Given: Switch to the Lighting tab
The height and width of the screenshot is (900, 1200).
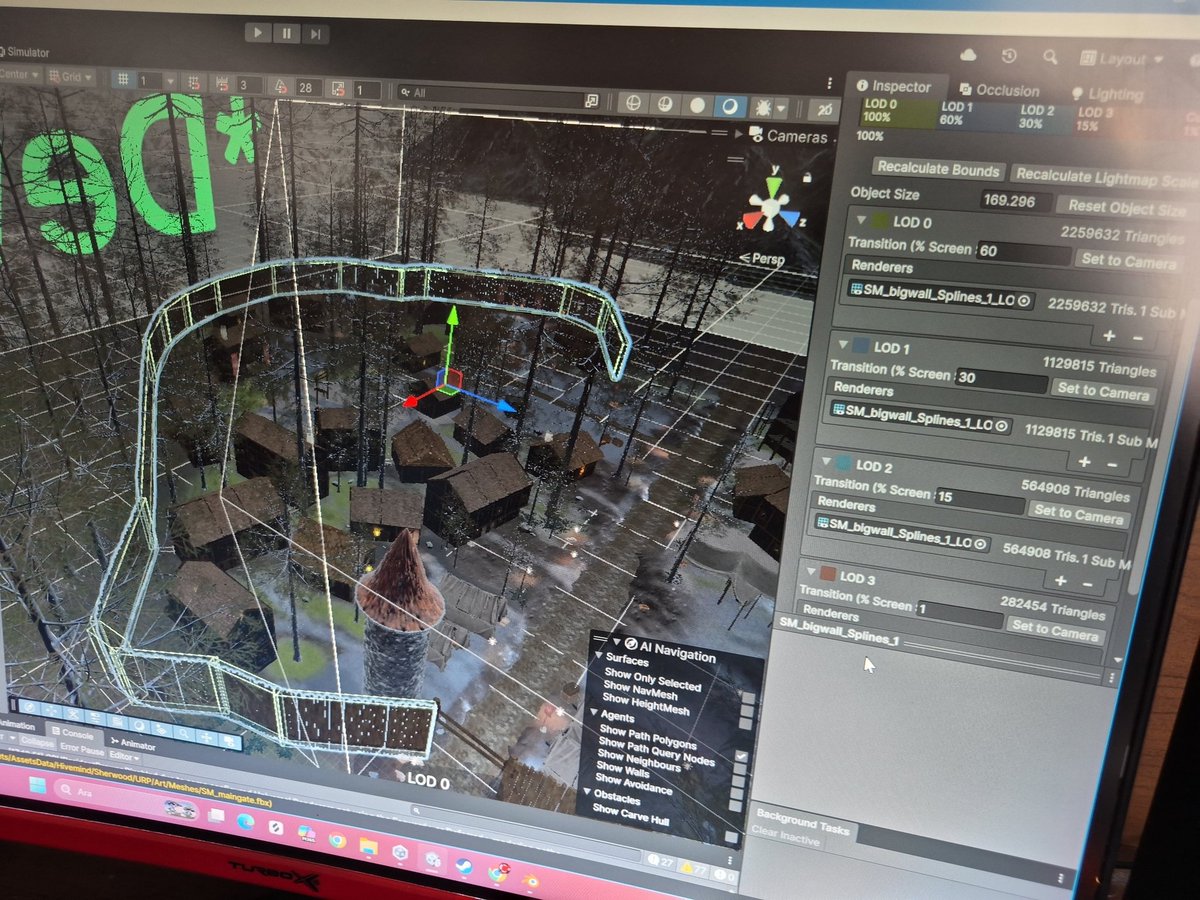Looking at the screenshot, I should [1107, 94].
